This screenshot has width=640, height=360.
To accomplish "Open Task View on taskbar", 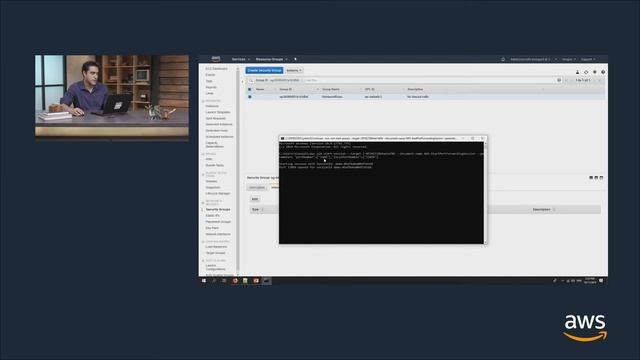I will click(224, 281).
